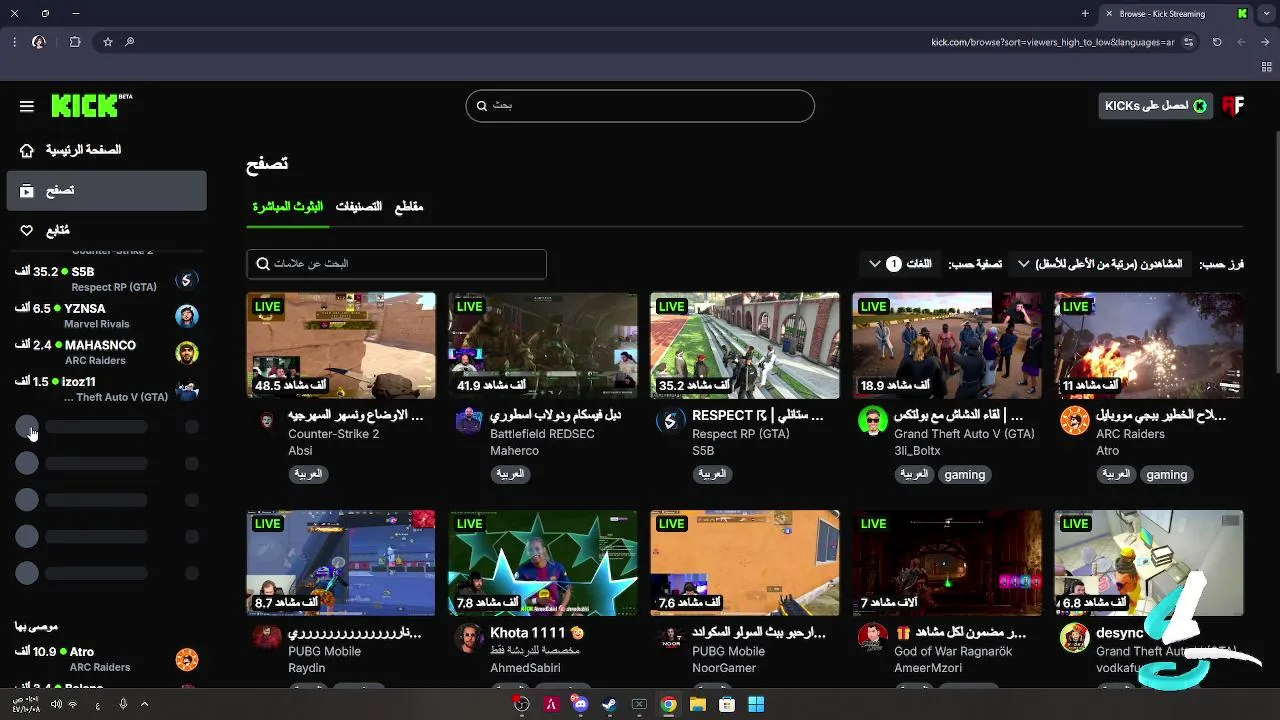Viewport: 1280px width, 720px height.
Task: Click the MAHASNCO sidebar channel name
Action: click(100, 345)
